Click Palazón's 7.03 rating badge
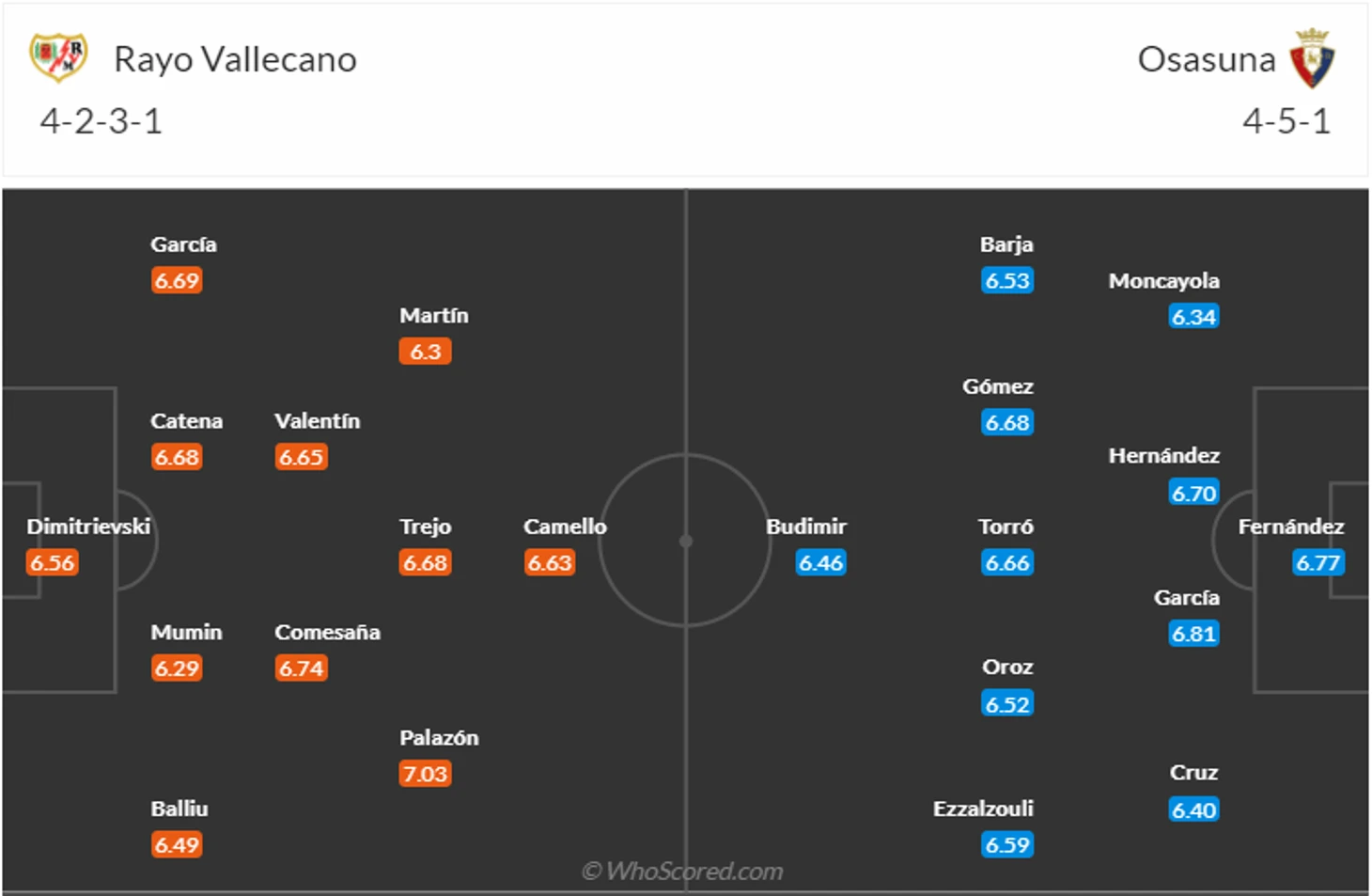 pyautogui.click(x=425, y=774)
